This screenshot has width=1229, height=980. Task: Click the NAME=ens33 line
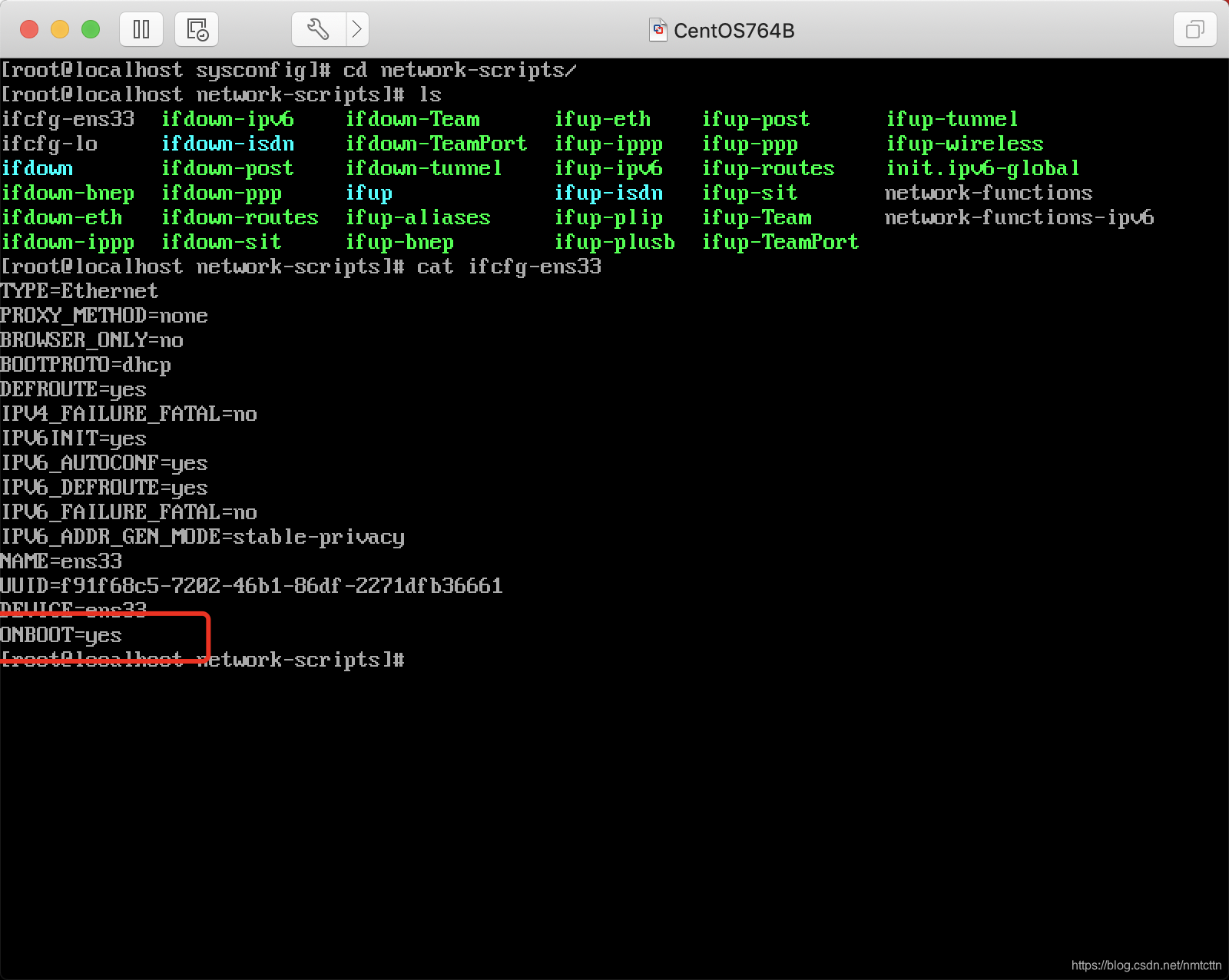(61, 561)
